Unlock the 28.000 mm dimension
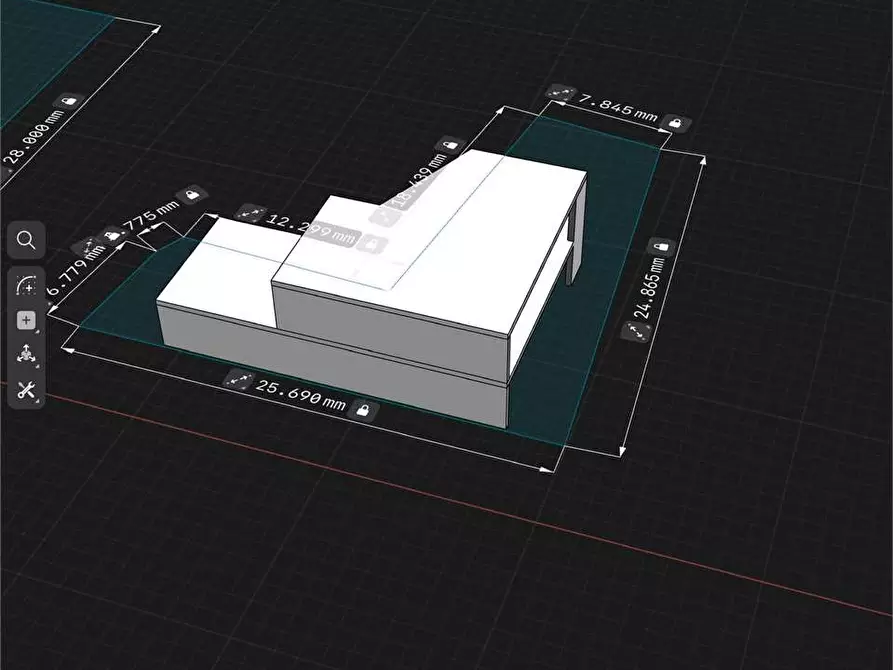This screenshot has height=670, width=893. point(68,101)
